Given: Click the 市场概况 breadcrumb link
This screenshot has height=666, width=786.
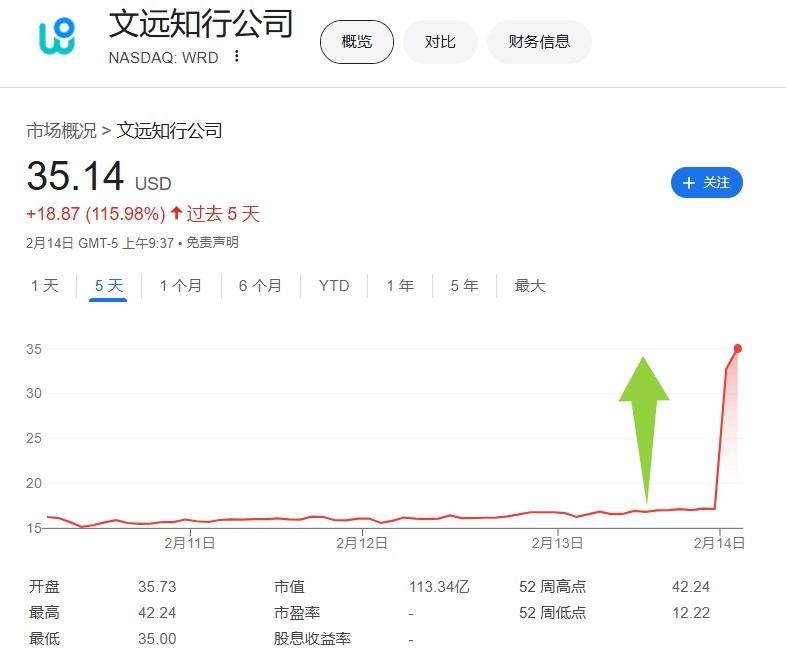Looking at the screenshot, I should [61, 131].
